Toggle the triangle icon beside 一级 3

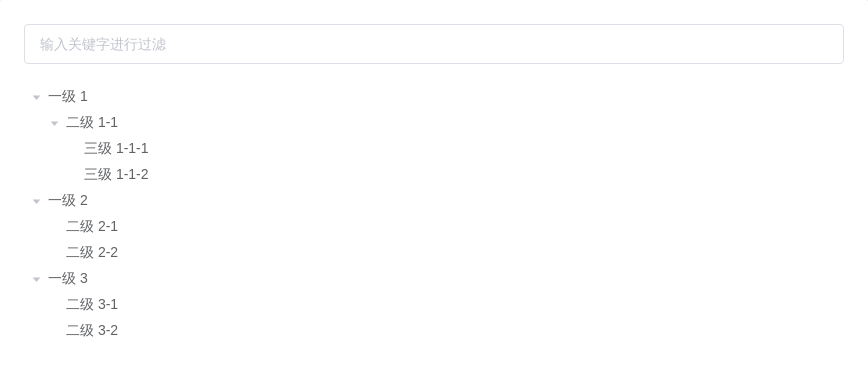click(x=37, y=279)
